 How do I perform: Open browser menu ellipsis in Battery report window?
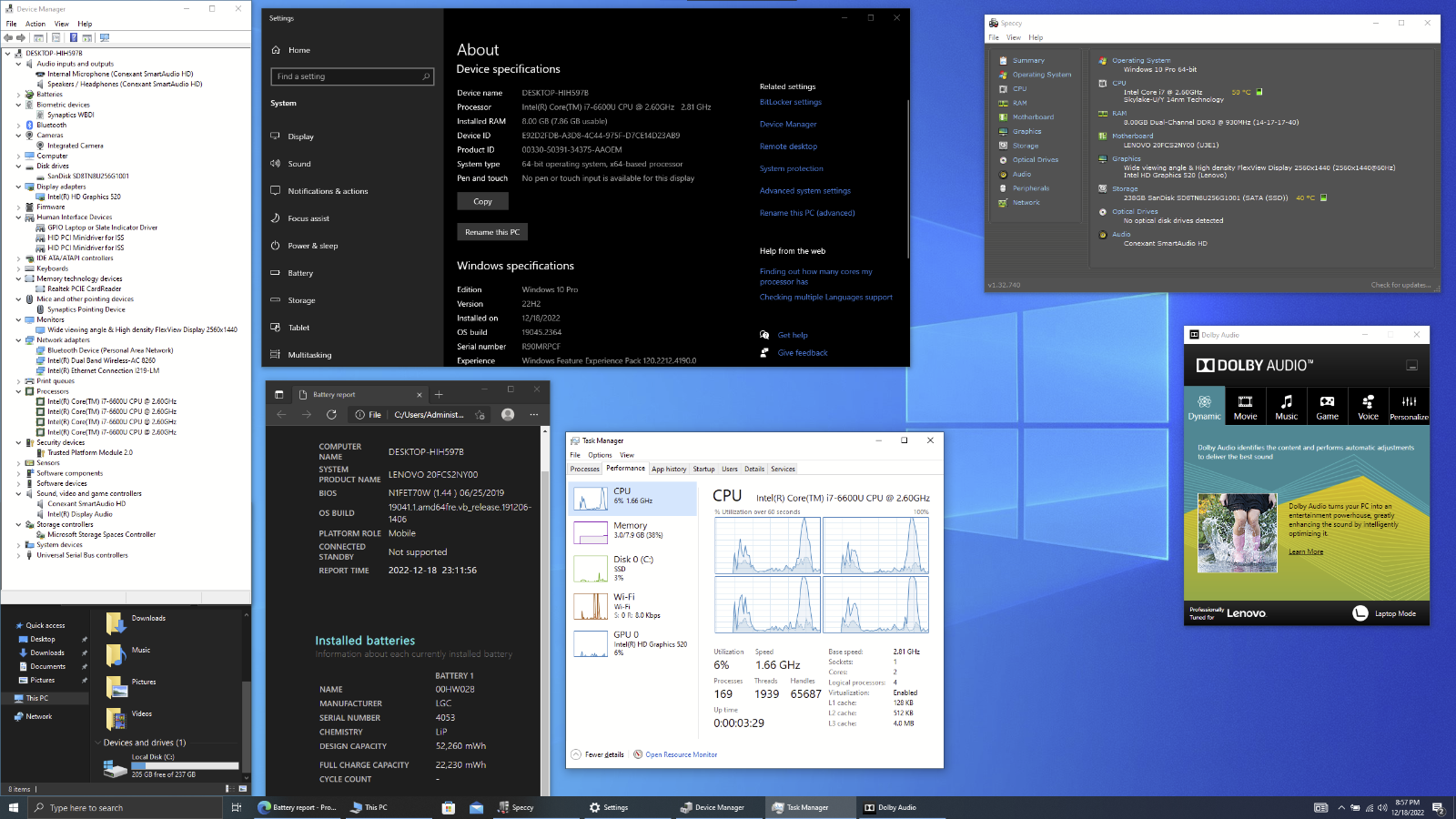click(x=534, y=414)
